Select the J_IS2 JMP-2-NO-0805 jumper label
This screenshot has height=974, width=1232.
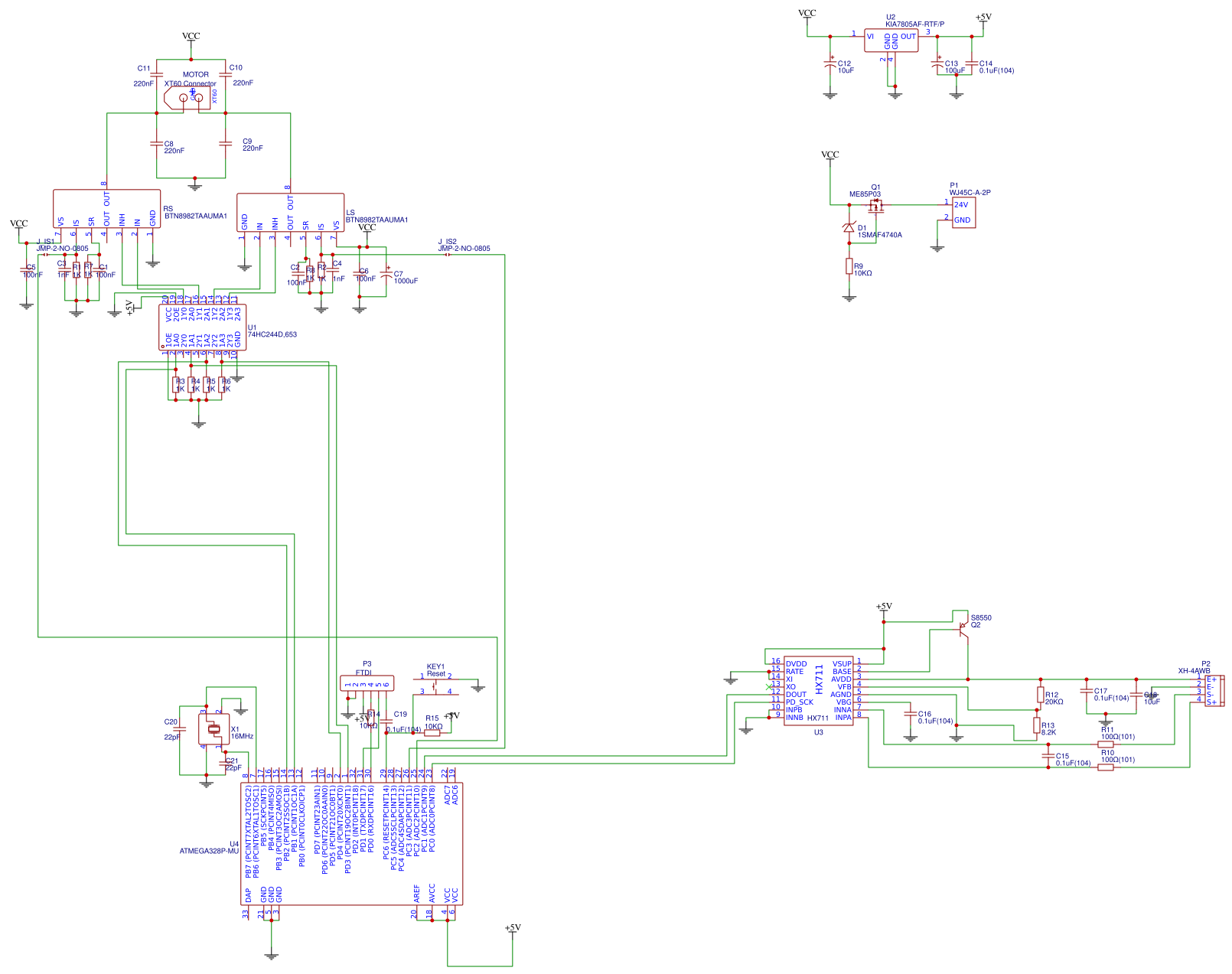pyautogui.click(x=464, y=245)
